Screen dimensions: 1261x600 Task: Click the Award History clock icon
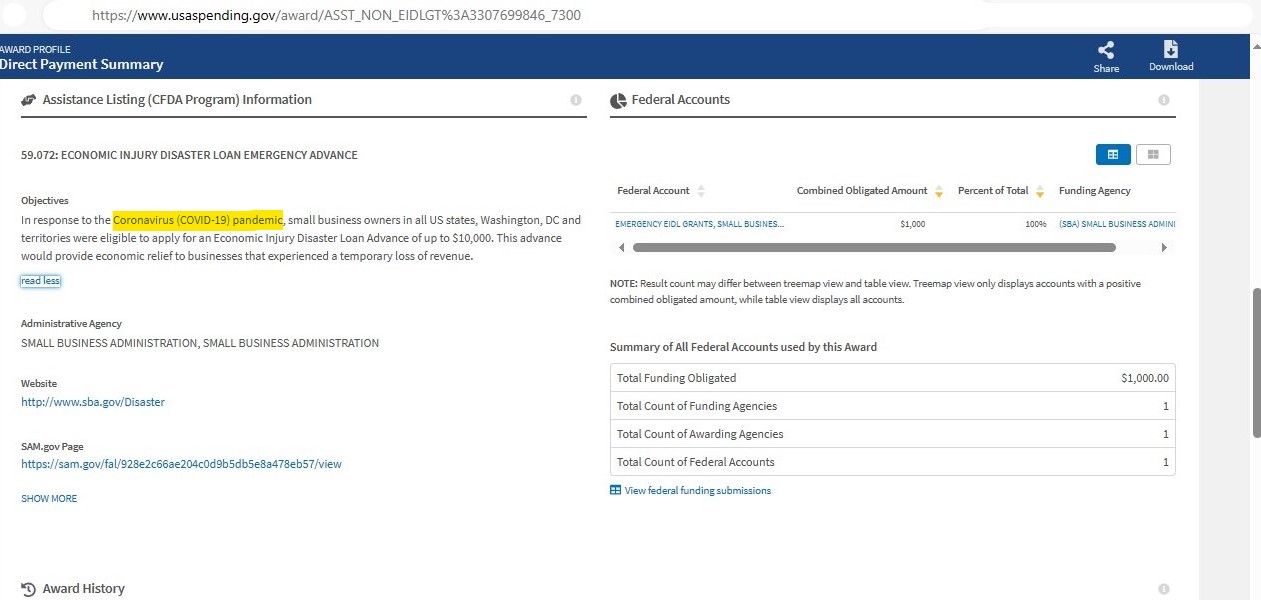(x=29, y=589)
